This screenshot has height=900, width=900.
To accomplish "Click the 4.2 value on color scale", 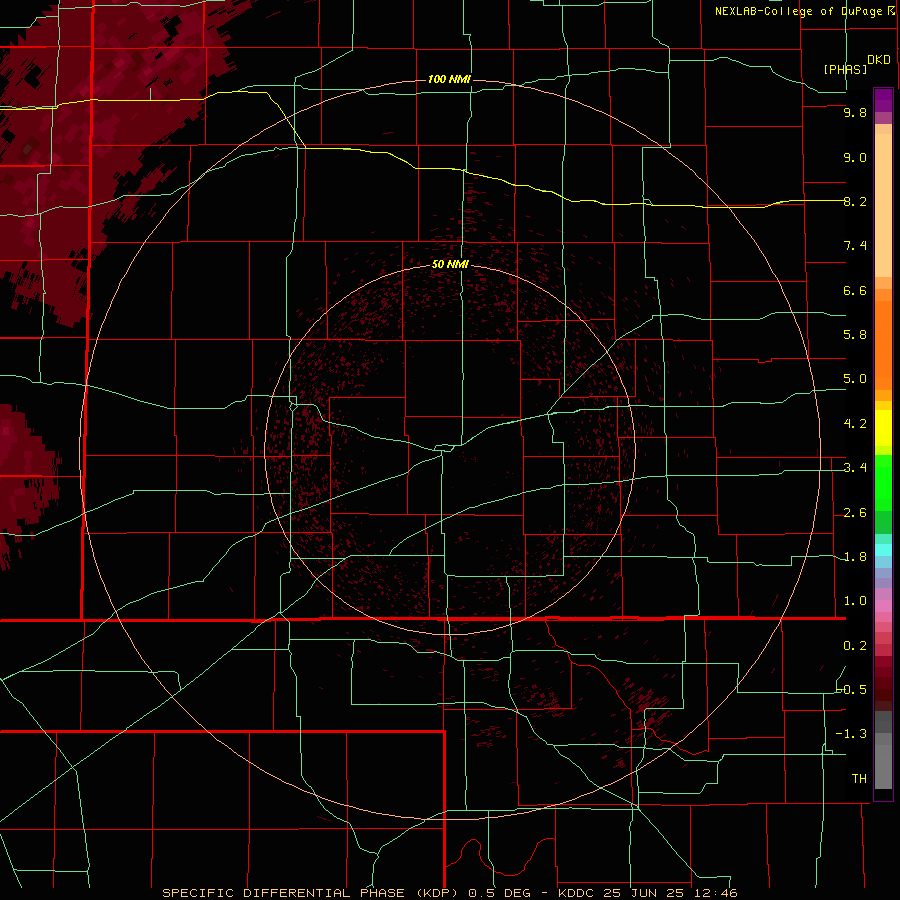I will coord(855,424).
